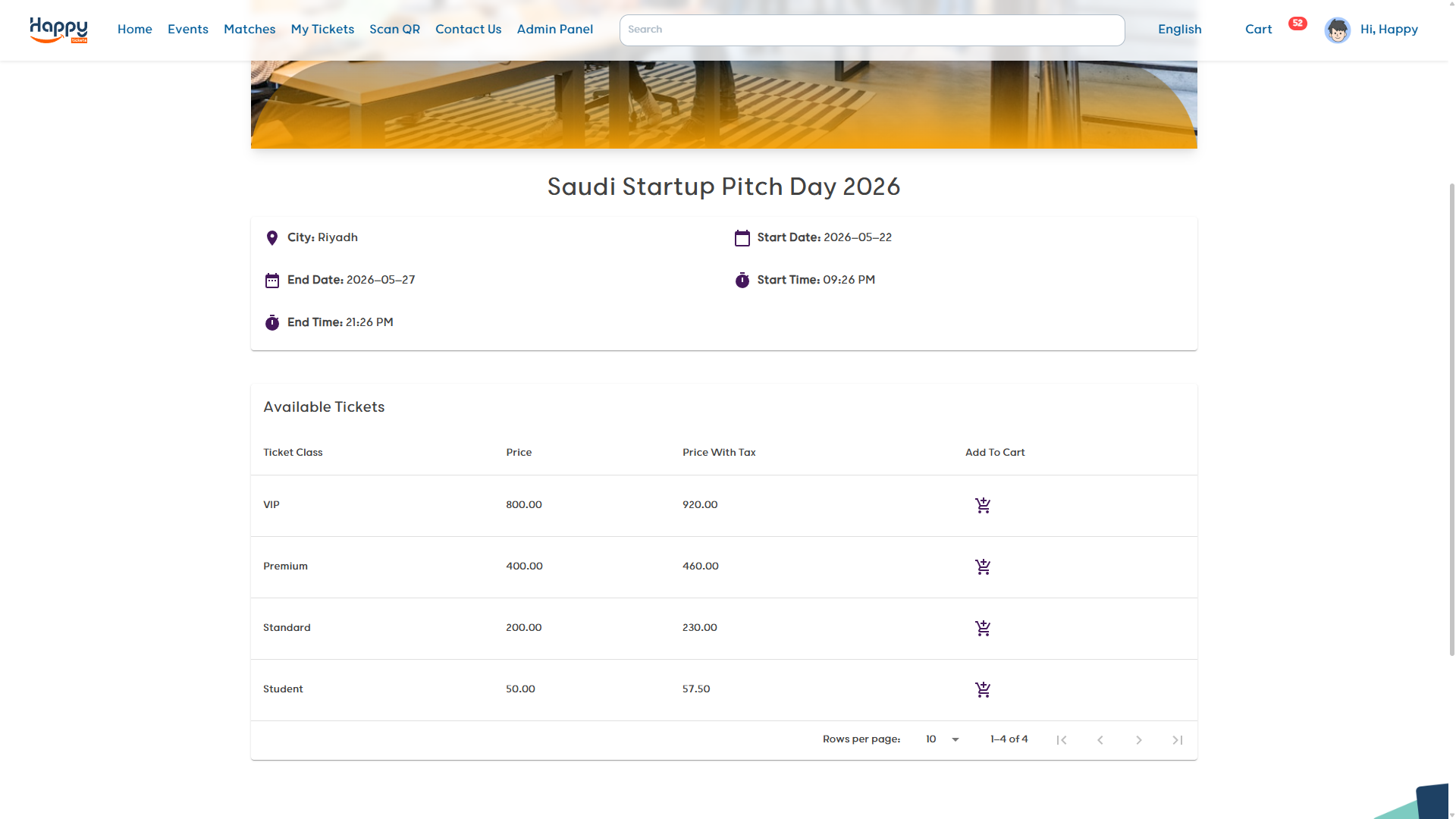
Task: Go to next page of tickets
Action: 1138,740
